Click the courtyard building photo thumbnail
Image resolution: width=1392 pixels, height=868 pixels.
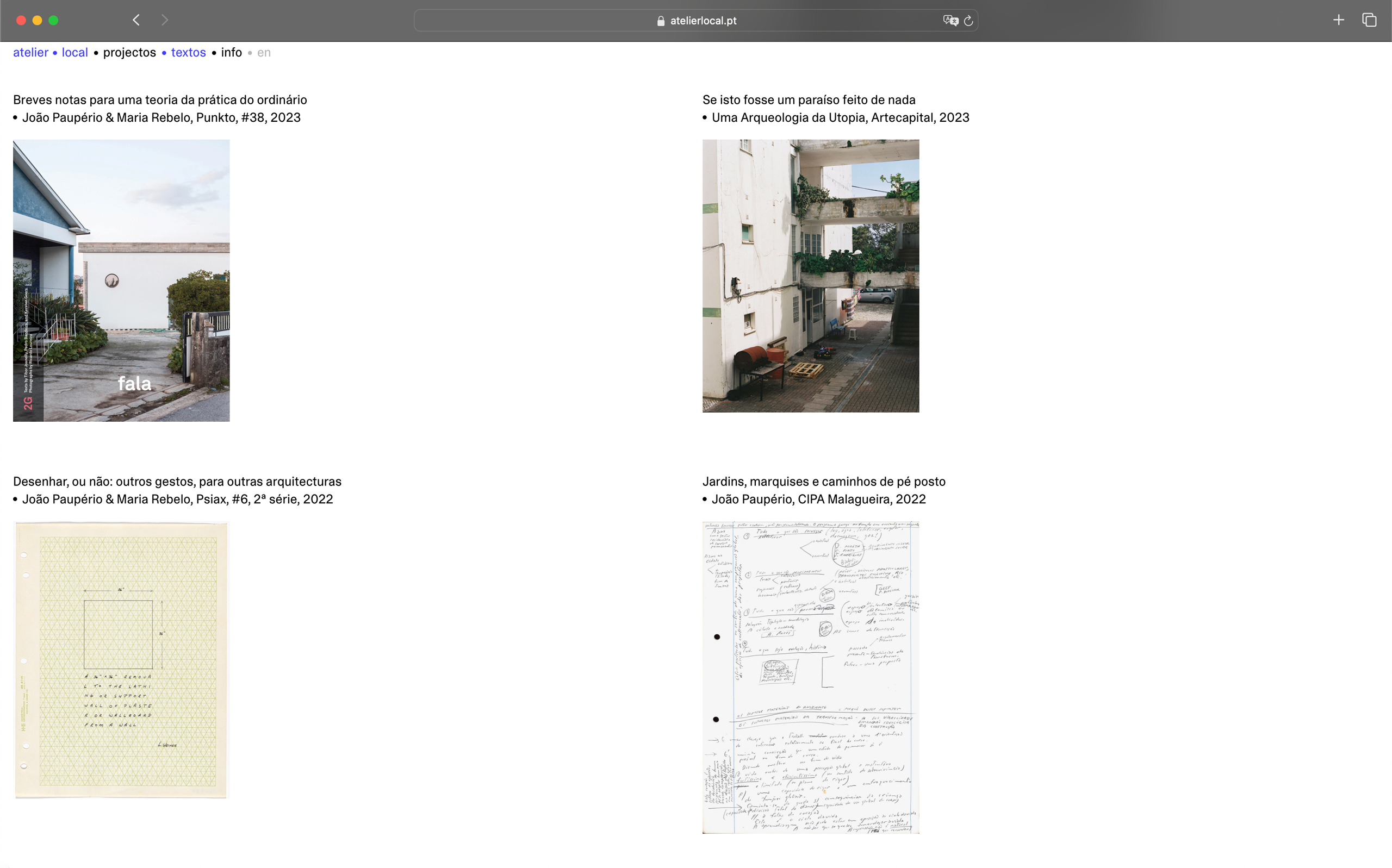click(x=810, y=276)
